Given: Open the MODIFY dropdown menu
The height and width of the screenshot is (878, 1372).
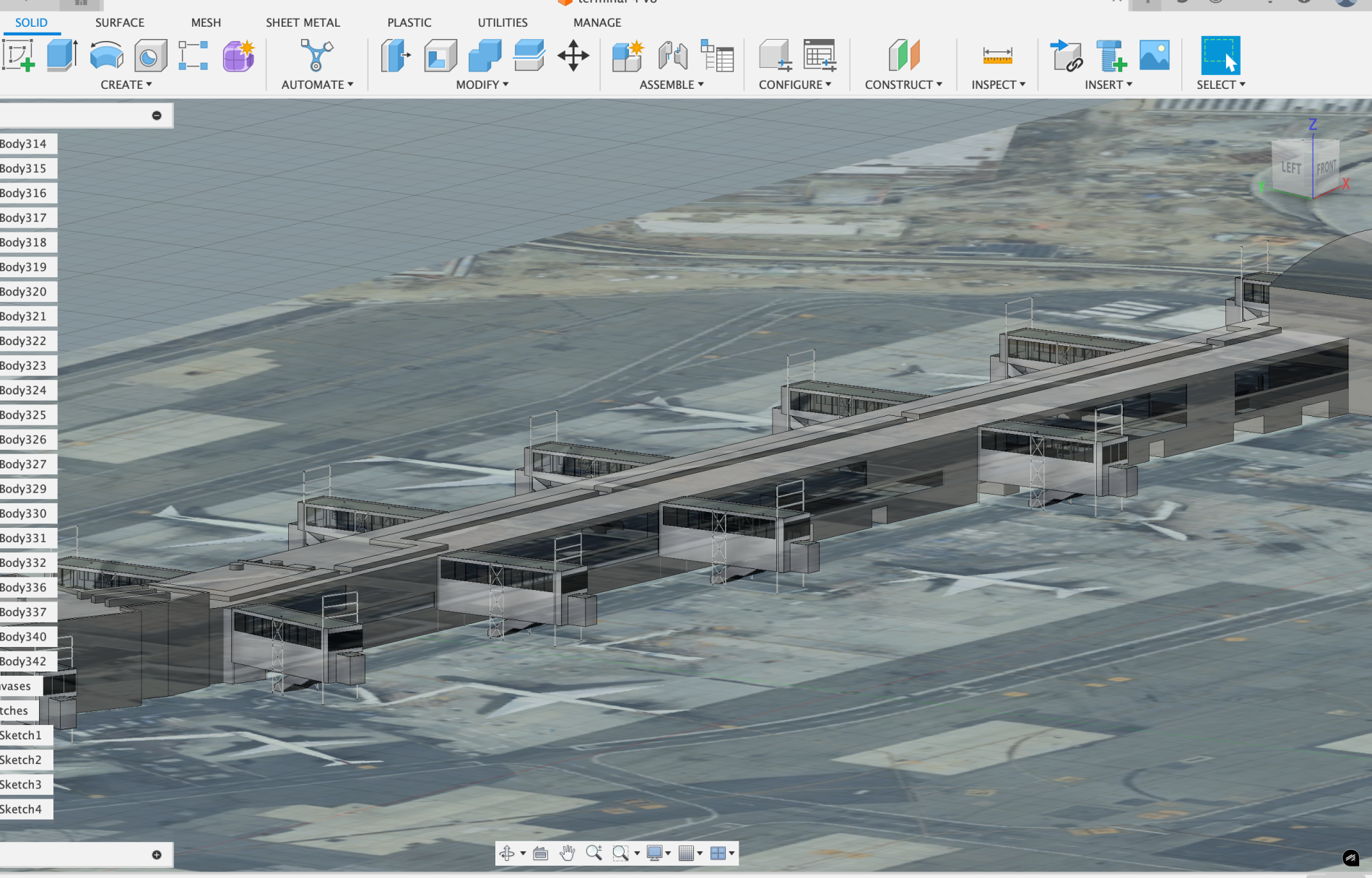Looking at the screenshot, I should 482,84.
